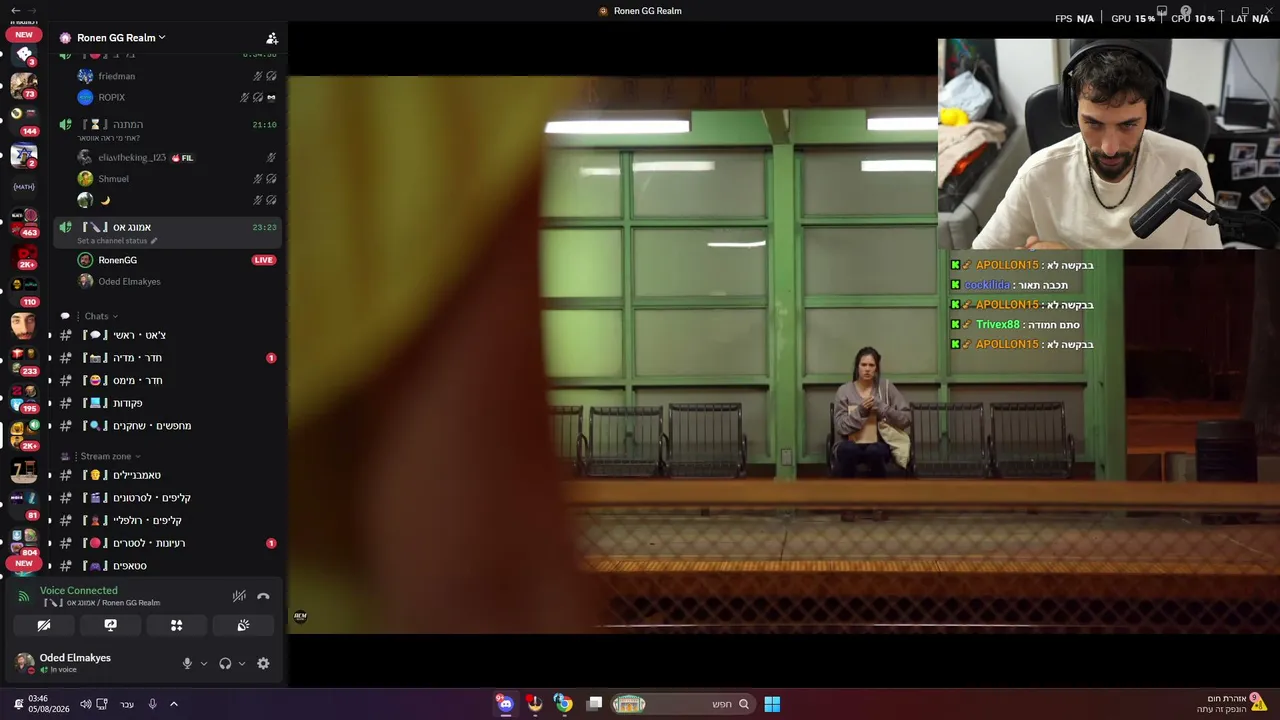Image resolution: width=1280 pixels, height=720 pixels.
Task: Open the server icon with 73 badge
Action: tap(24, 85)
